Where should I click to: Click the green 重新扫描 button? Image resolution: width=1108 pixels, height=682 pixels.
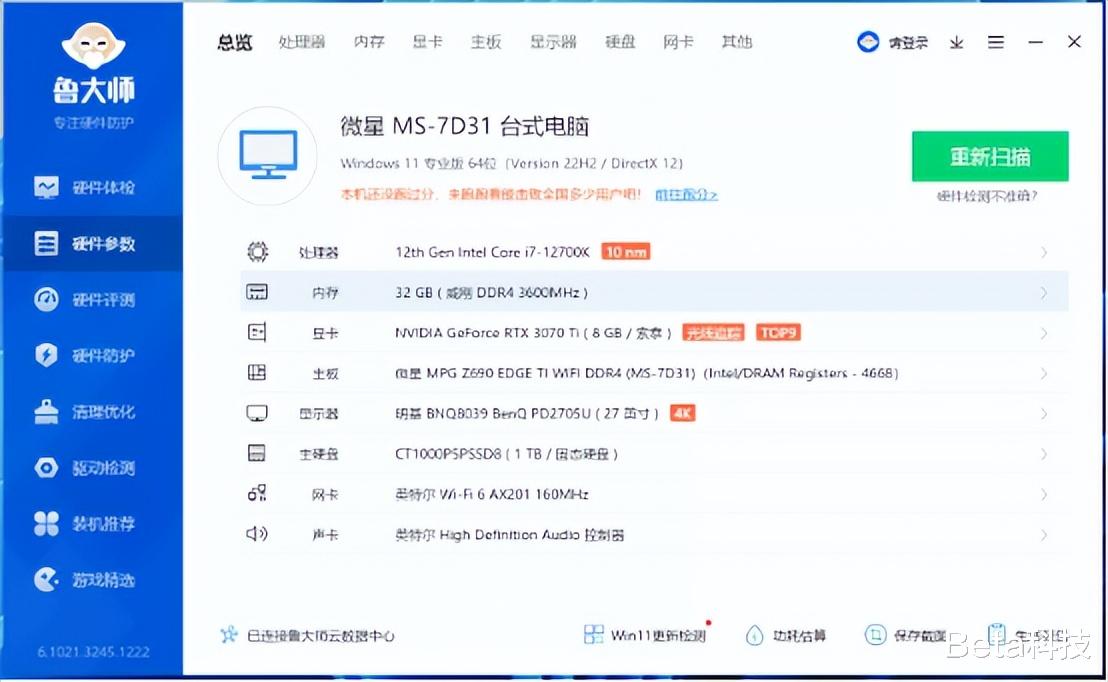(990, 156)
